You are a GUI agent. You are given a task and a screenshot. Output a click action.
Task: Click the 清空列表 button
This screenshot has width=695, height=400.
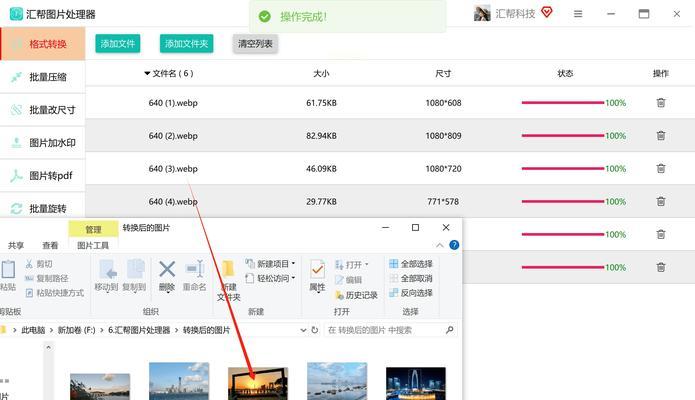pyautogui.click(x=255, y=43)
